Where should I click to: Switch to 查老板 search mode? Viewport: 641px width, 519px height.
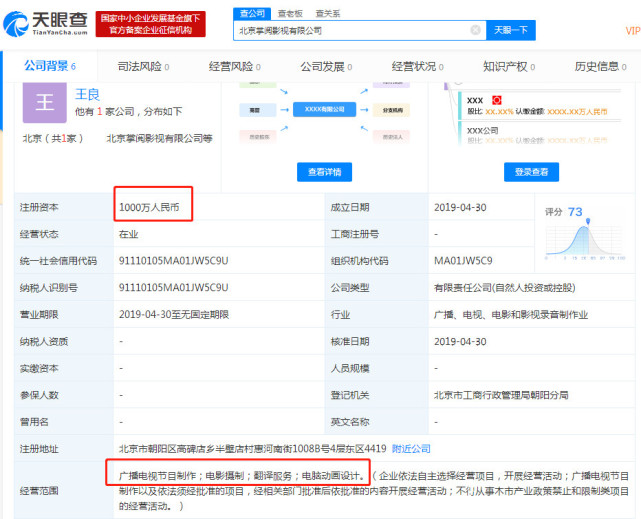(290, 13)
